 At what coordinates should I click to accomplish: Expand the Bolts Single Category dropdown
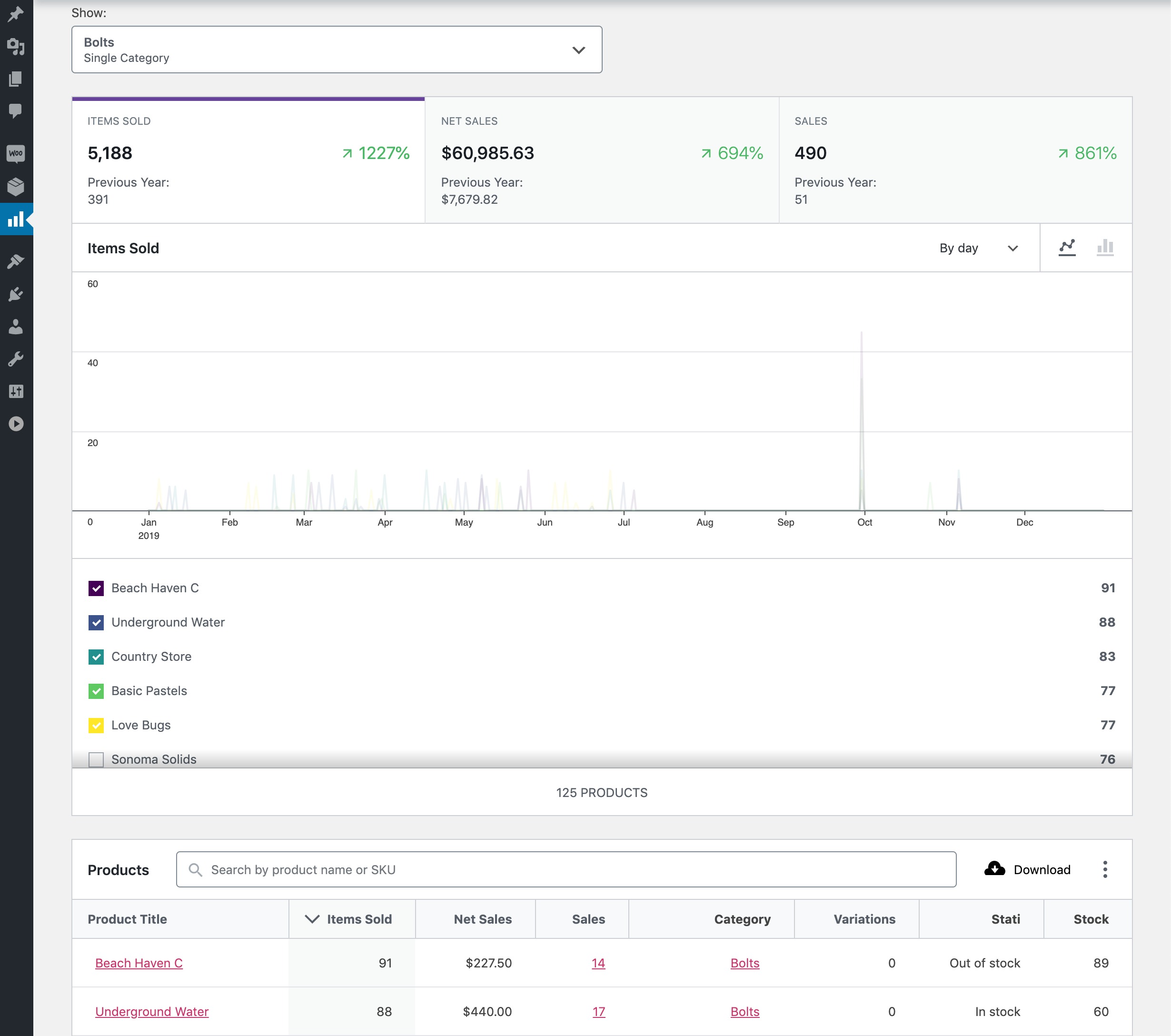coord(336,50)
